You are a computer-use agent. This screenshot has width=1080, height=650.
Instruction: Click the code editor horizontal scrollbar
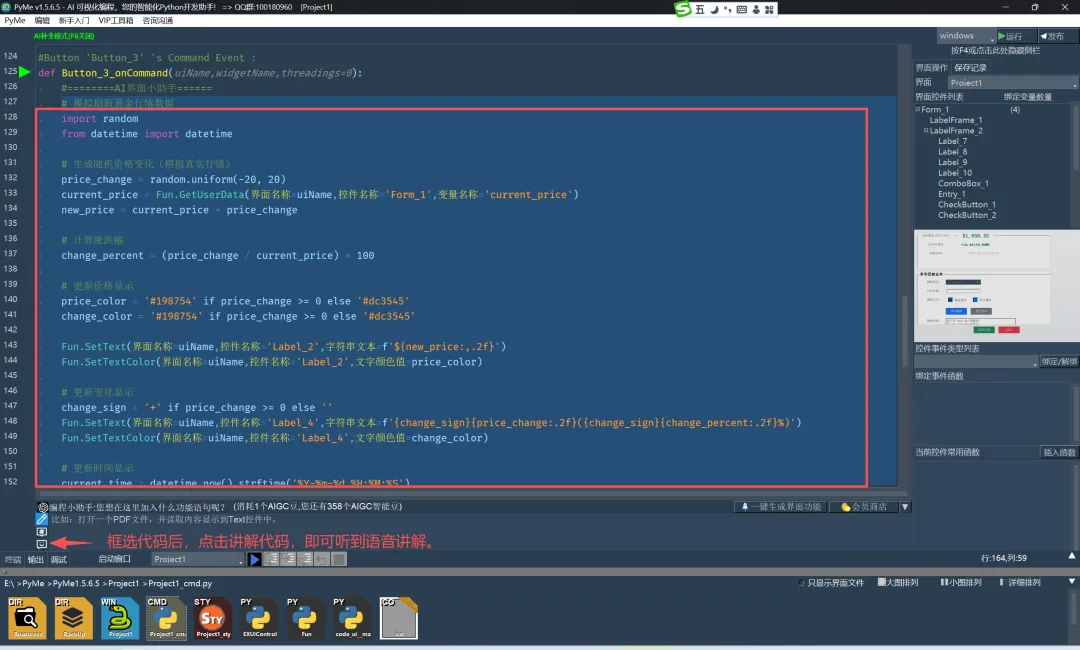pyautogui.click(x=473, y=494)
